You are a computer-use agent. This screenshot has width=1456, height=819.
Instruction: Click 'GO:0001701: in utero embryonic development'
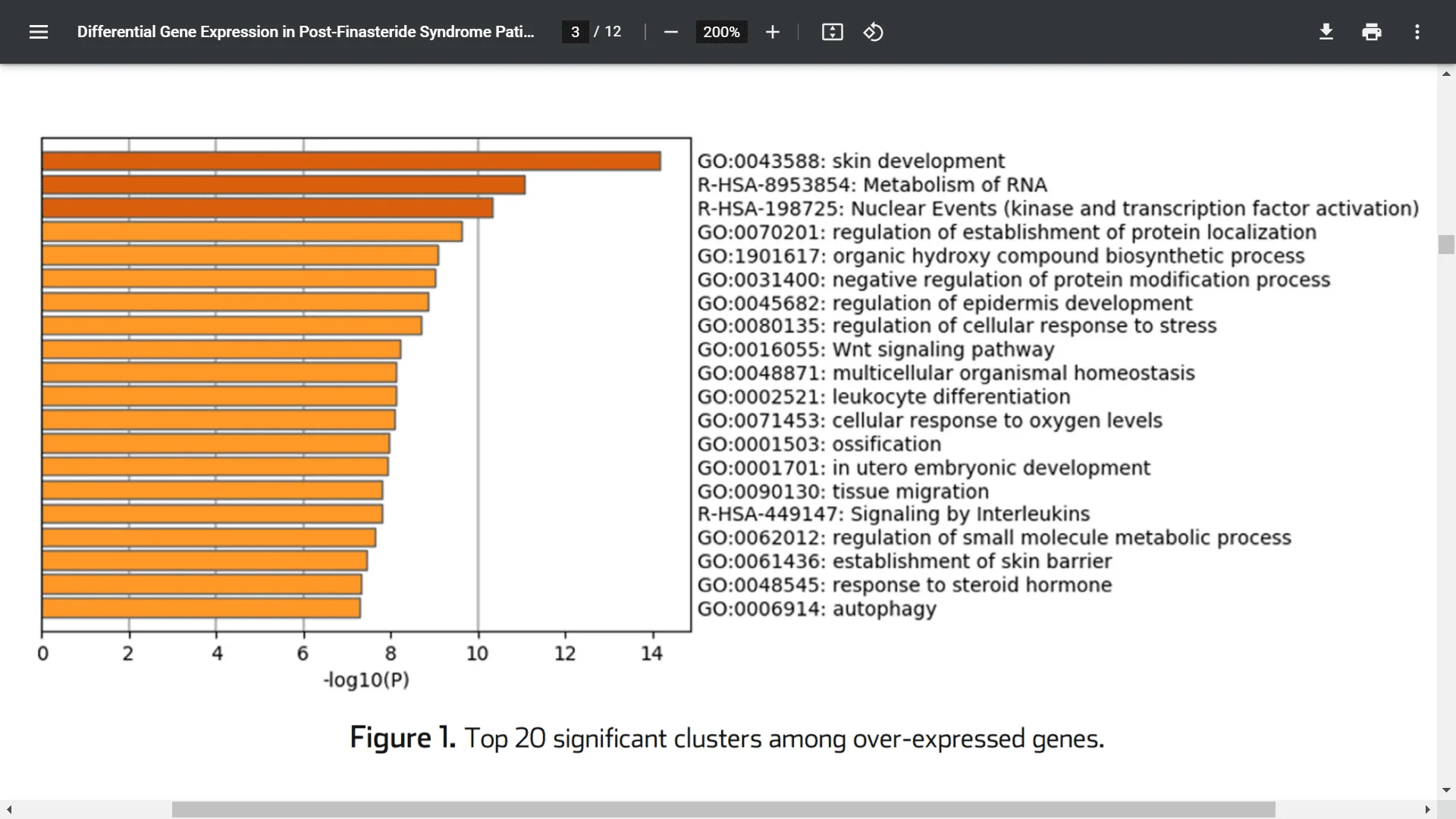[x=924, y=468]
